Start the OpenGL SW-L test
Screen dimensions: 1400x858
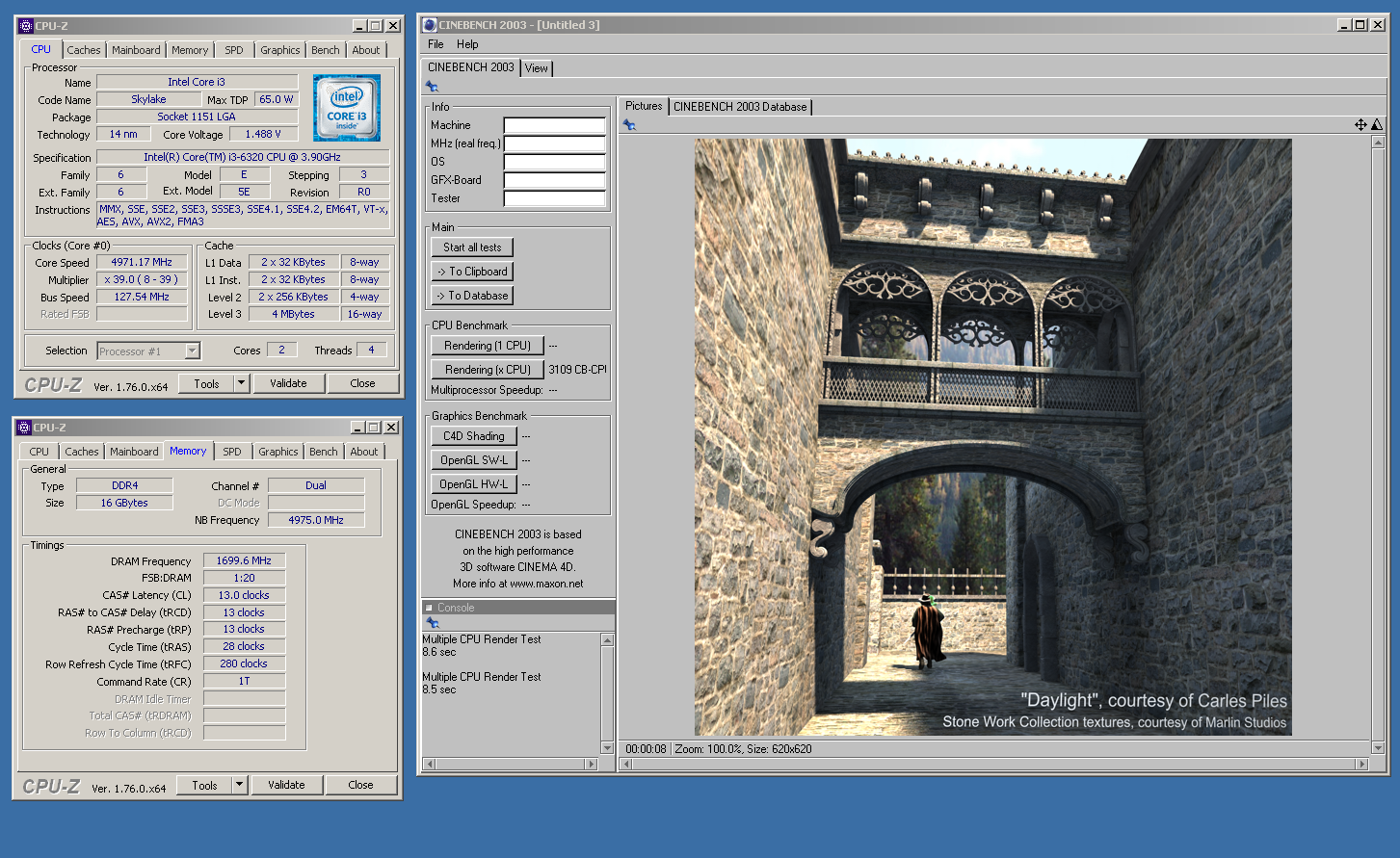click(x=474, y=460)
